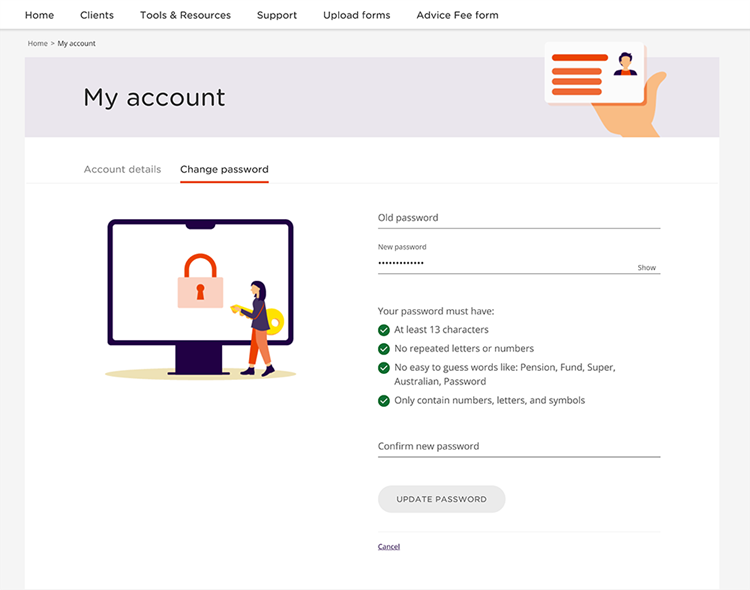
Task: Click the ID card illustration in the banner
Action: [594, 73]
